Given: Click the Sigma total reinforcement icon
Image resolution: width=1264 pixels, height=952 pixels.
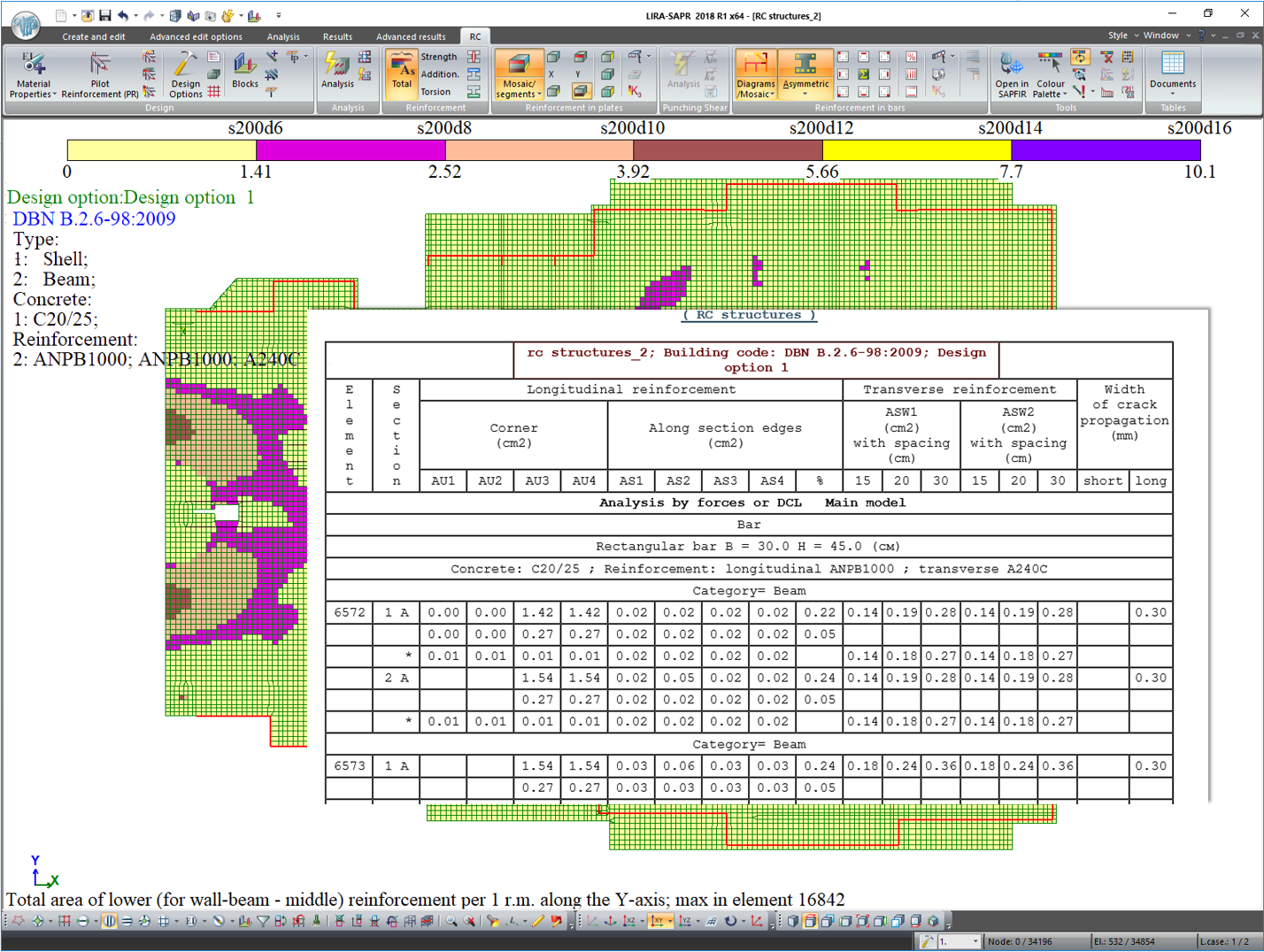Looking at the screenshot, I should pos(862,74).
